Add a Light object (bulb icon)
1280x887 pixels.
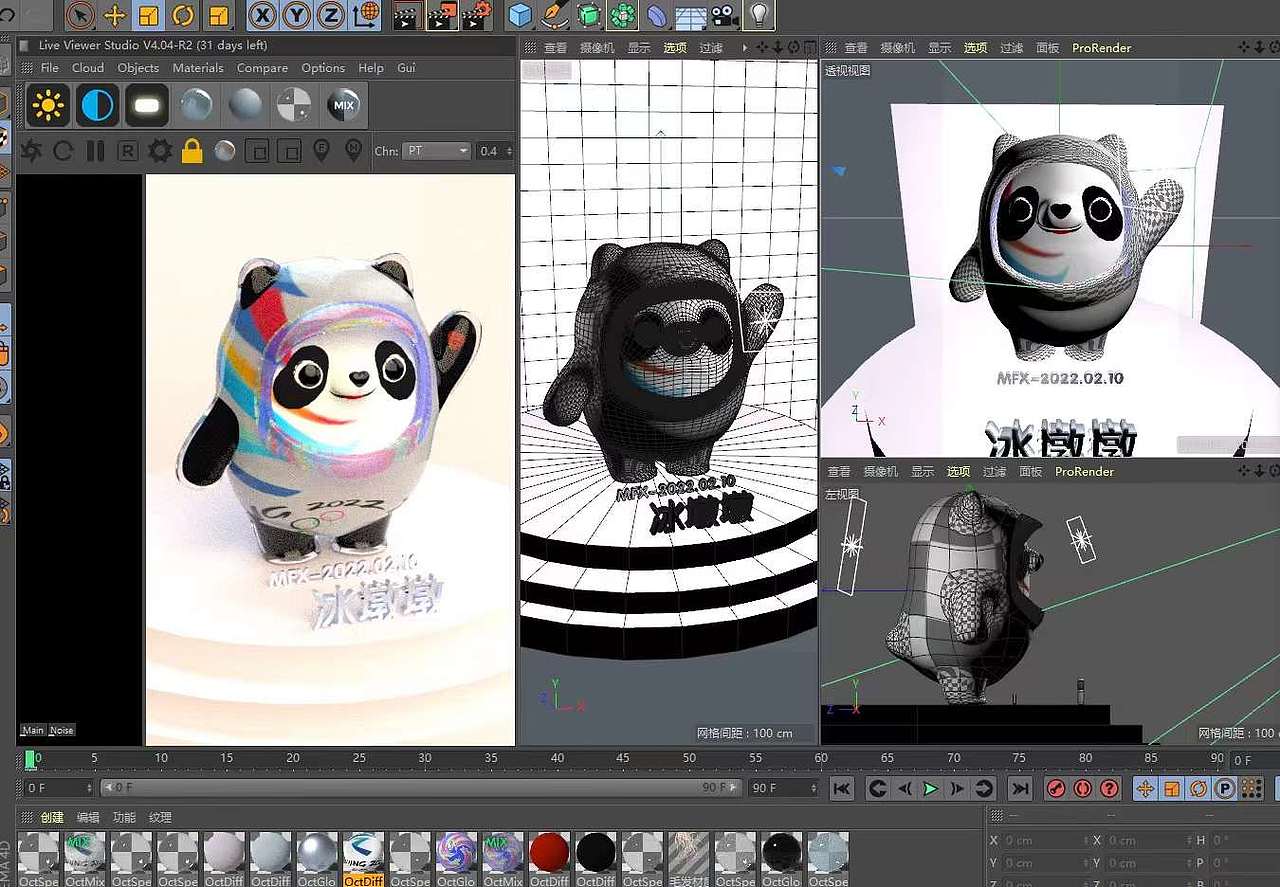tap(759, 15)
